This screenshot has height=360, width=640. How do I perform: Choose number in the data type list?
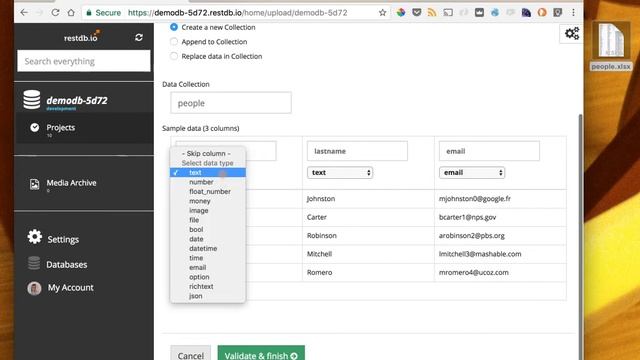208,182
